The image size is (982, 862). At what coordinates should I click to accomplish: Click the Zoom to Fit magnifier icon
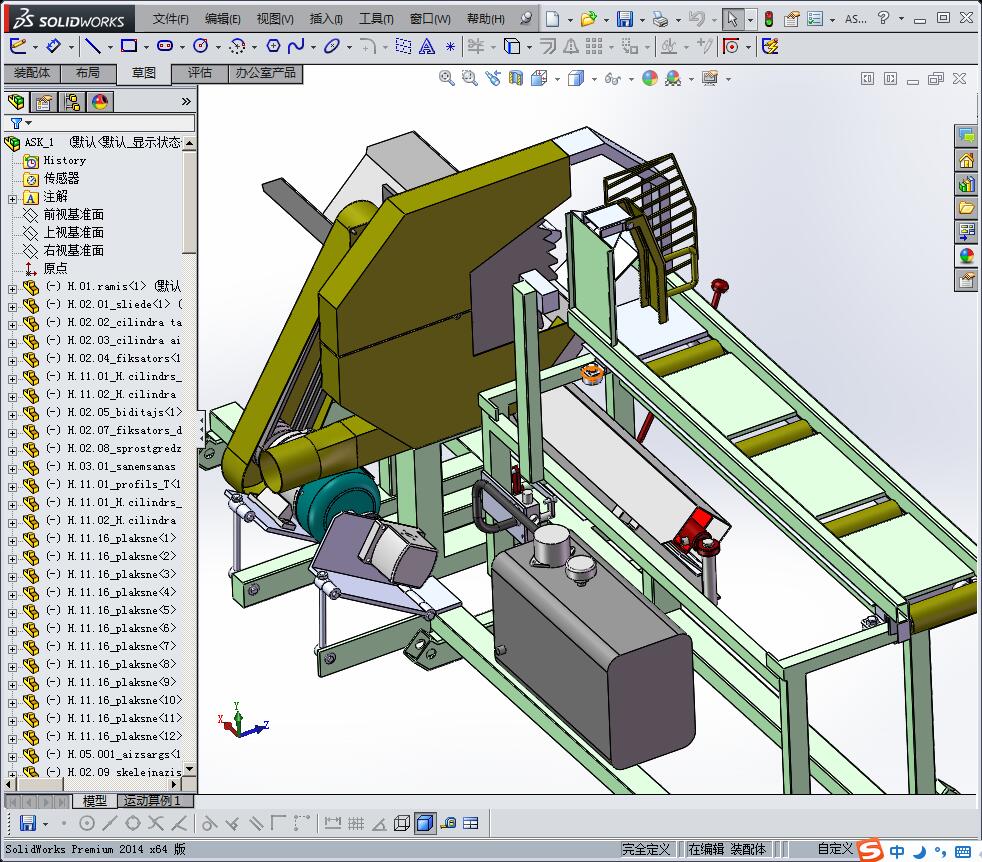(447, 79)
